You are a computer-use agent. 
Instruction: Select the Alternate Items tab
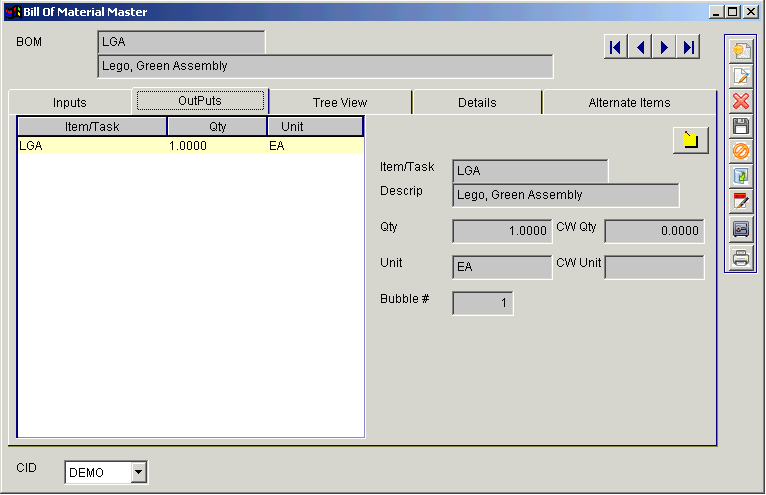tap(629, 102)
